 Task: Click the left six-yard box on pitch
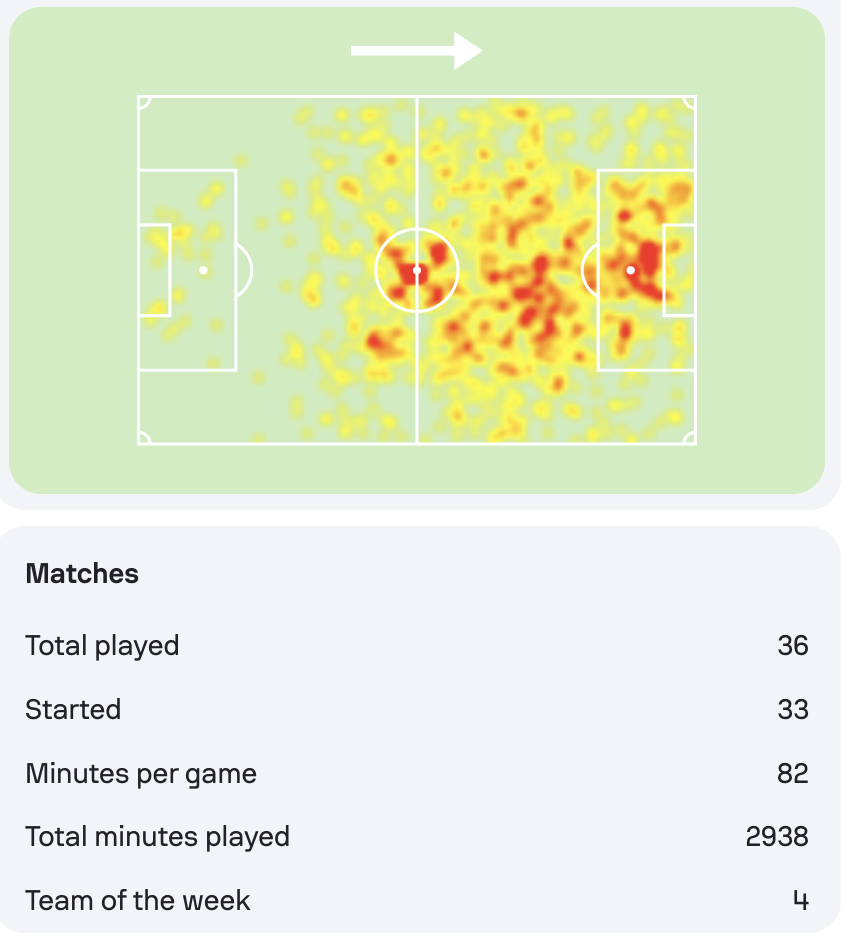(155, 270)
